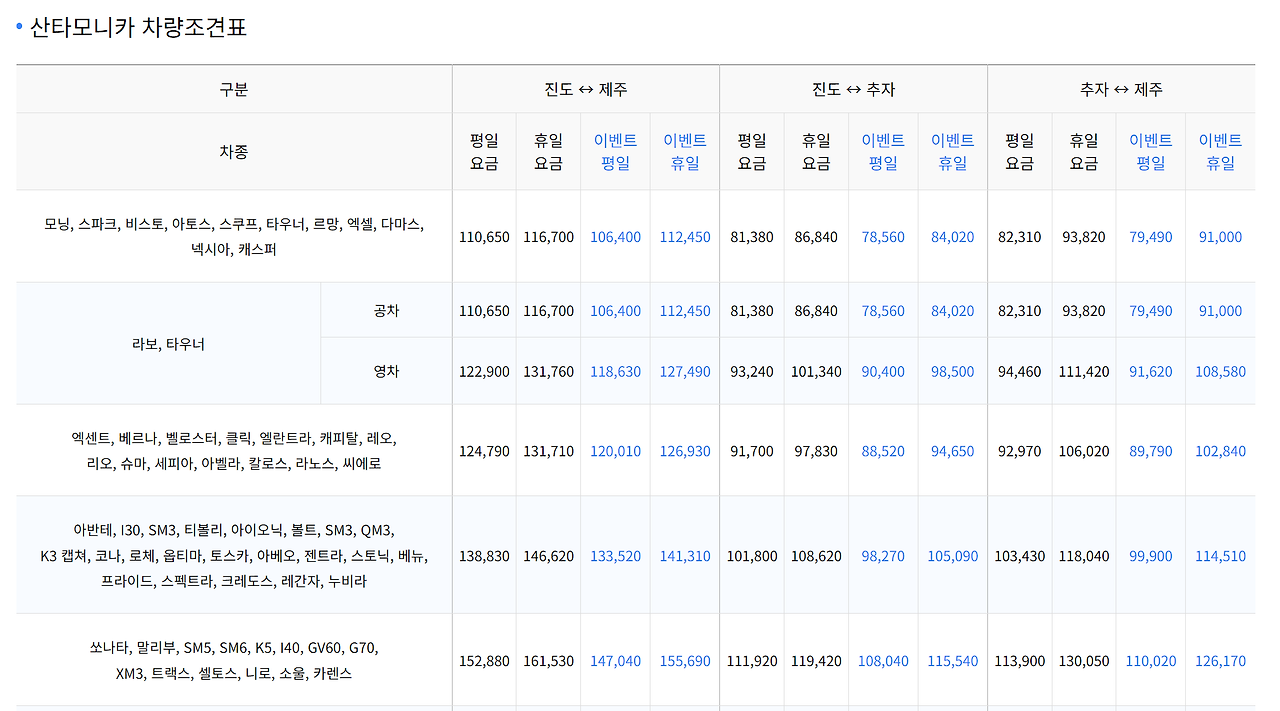Screen dimensions: 1280x711
Task: Select the 131,760 fare cell
Action: (548, 371)
